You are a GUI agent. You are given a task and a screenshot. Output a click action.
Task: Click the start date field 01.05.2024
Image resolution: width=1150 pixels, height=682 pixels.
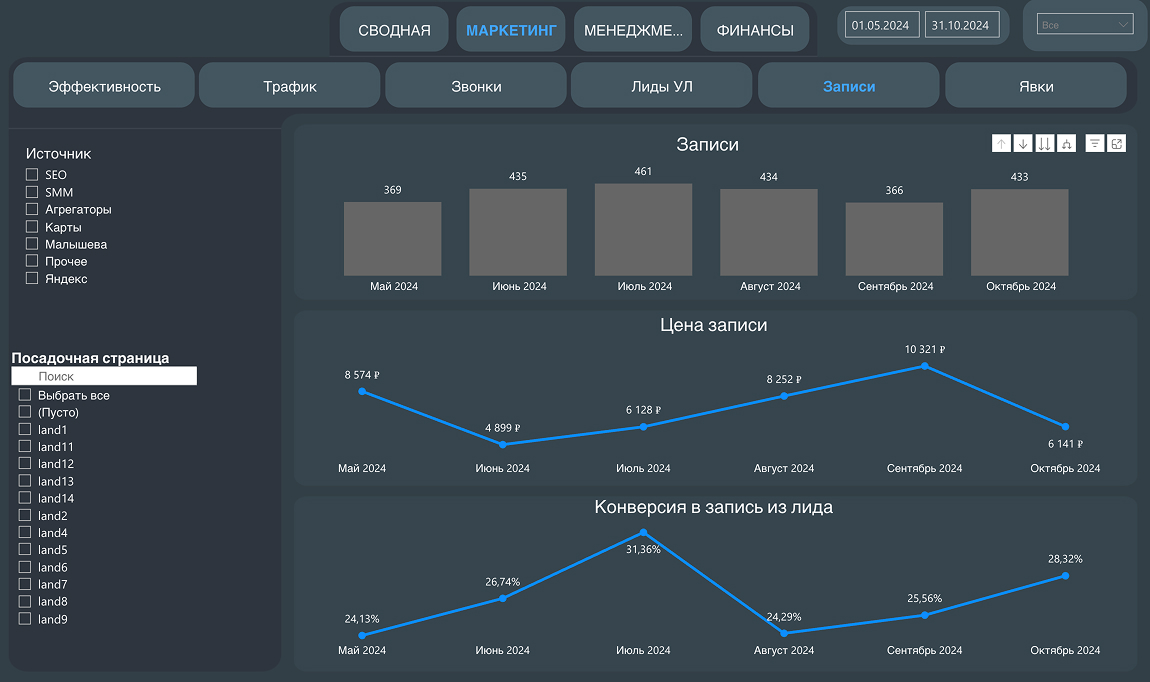tap(881, 25)
